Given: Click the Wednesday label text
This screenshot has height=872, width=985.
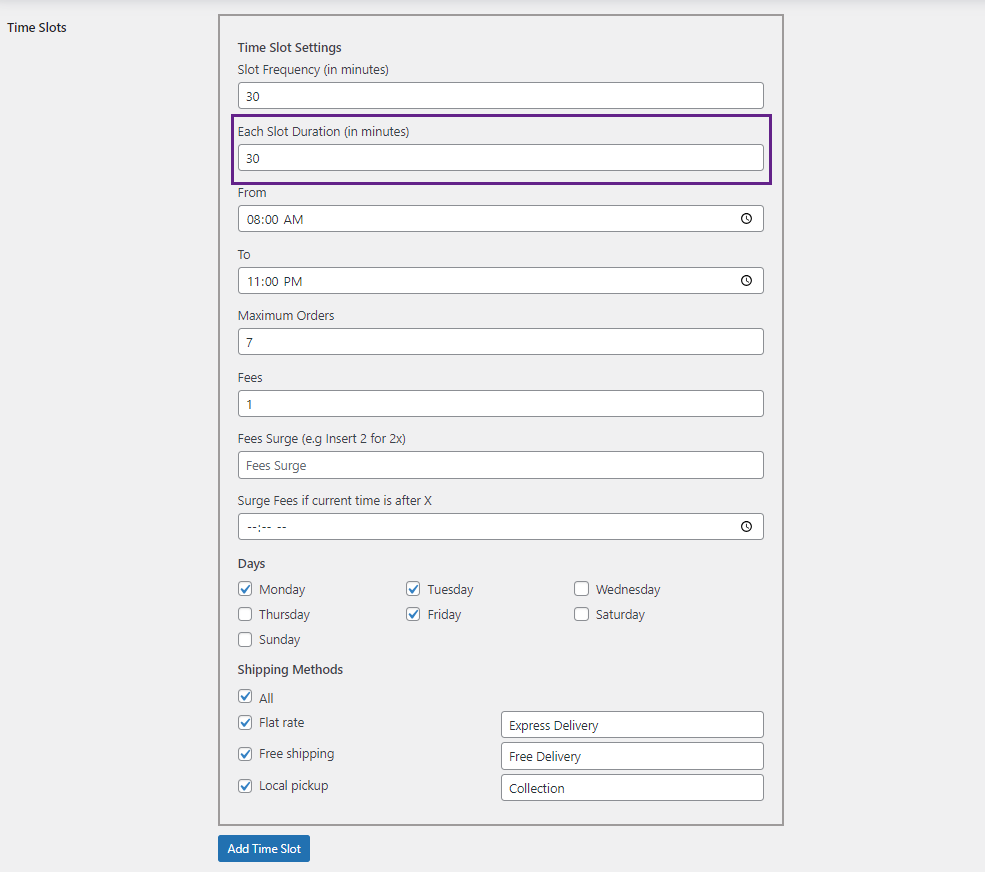Looking at the screenshot, I should pos(628,589).
